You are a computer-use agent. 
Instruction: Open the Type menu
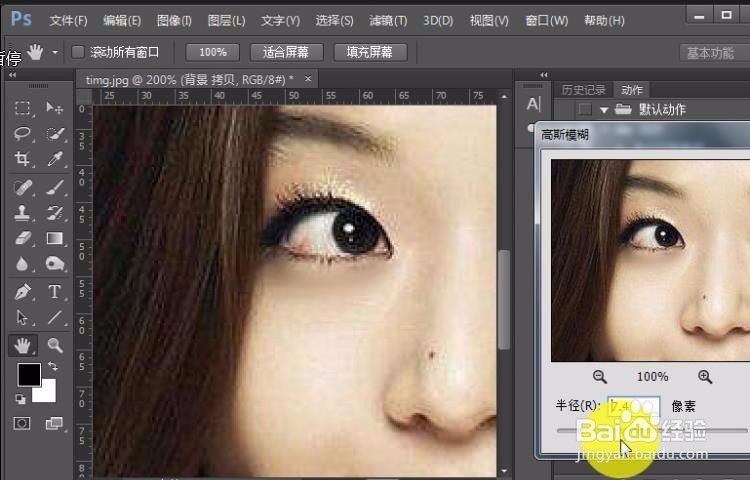click(280, 21)
